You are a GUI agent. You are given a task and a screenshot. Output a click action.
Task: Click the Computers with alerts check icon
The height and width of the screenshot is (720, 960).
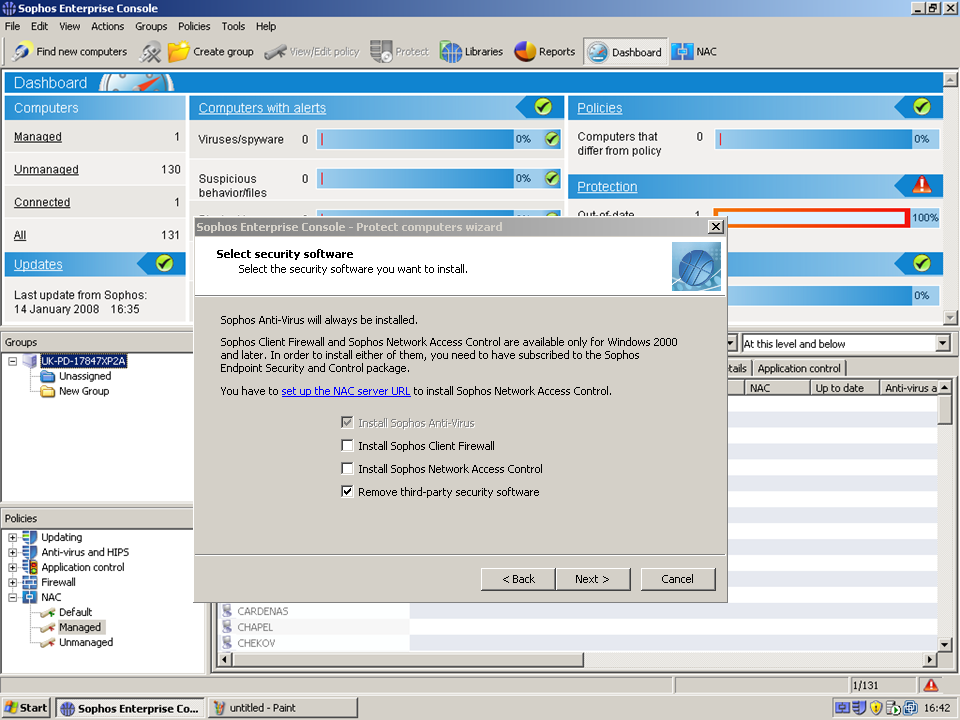pos(543,107)
